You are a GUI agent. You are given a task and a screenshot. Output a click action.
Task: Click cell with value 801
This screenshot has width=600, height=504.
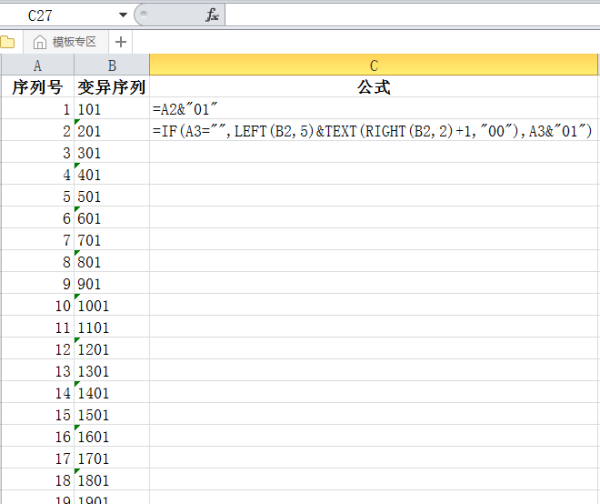[112, 262]
